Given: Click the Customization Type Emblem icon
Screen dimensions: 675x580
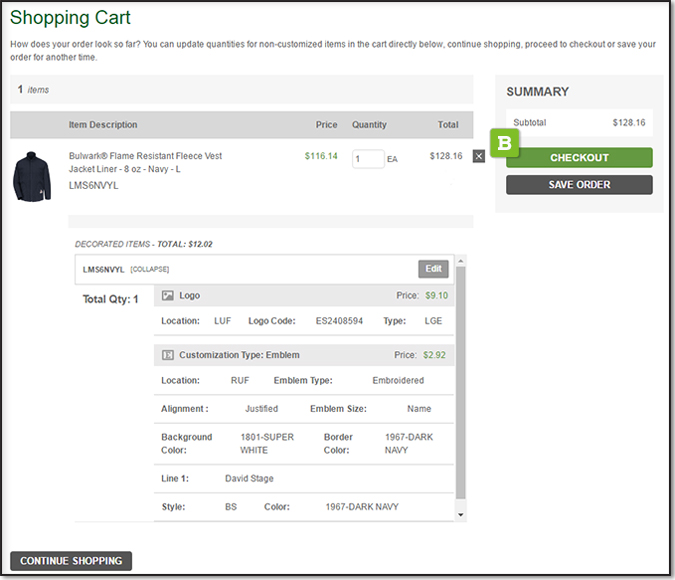Looking at the screenshot, I should pyautogui.click(x=168, y=355).
